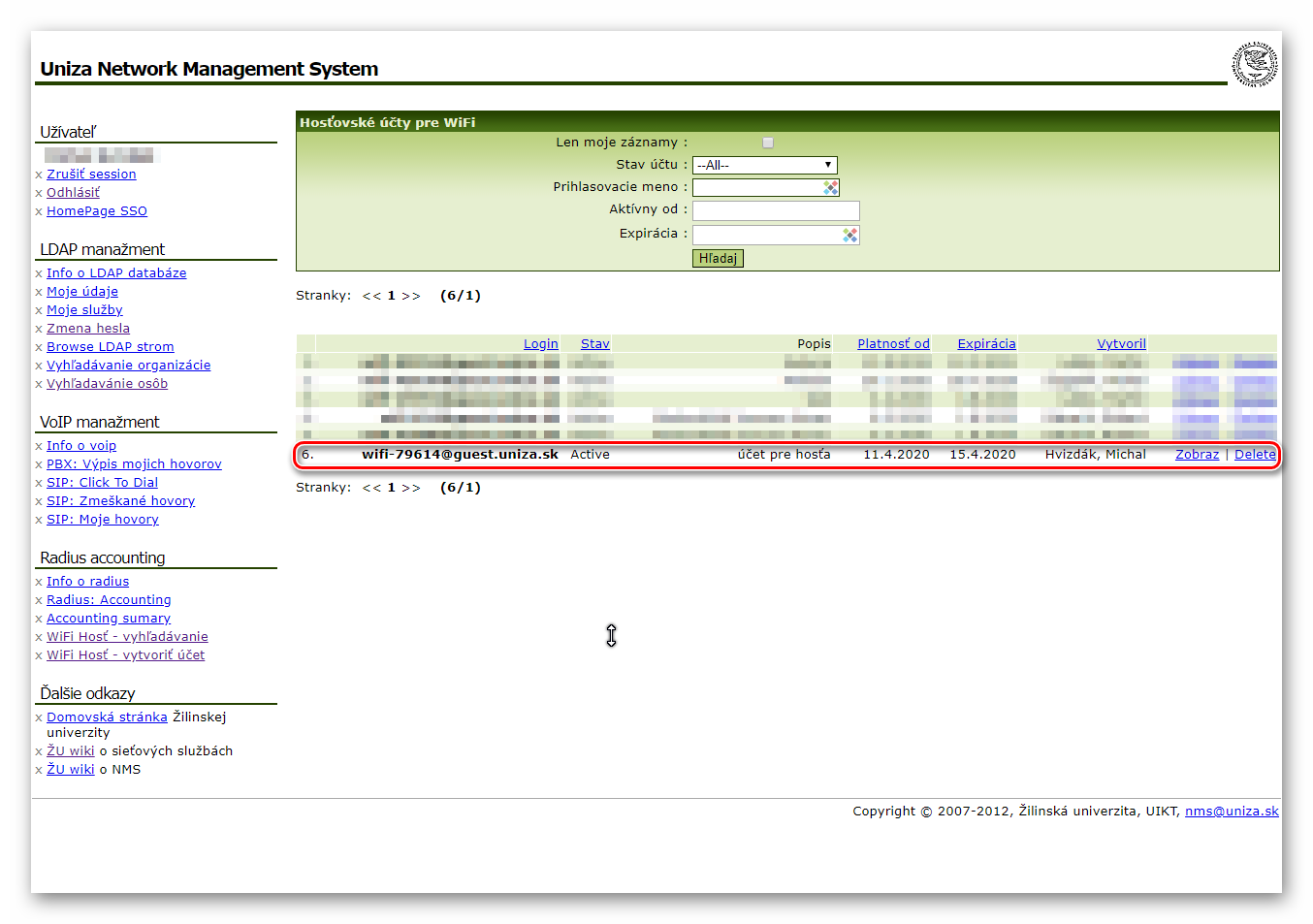Sort by Expirácia column header
The image size is (1313, 924).
point(986,344)
